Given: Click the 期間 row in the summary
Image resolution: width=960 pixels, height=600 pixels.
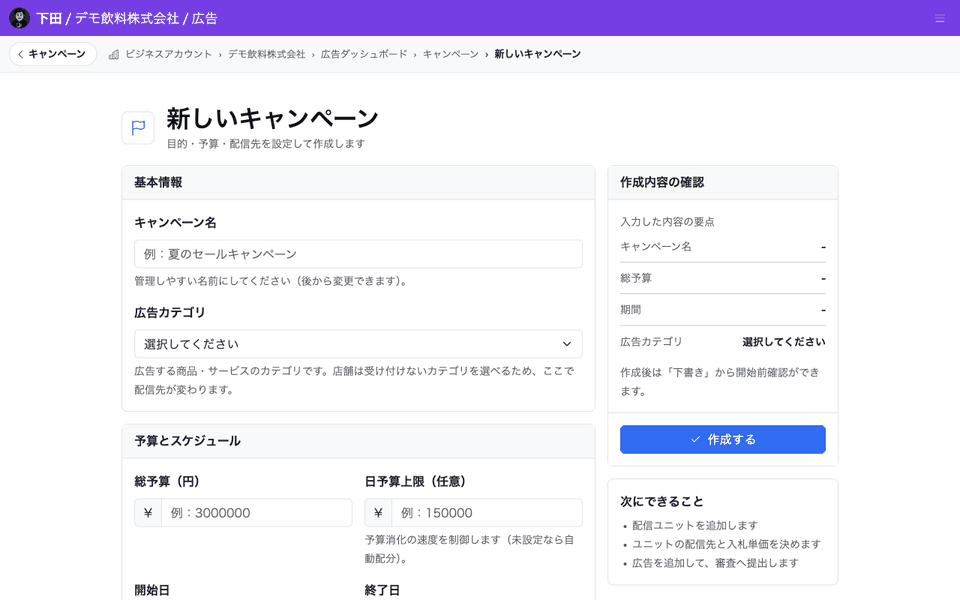Looking at the screenshot, I should click(x=722, y=310).
